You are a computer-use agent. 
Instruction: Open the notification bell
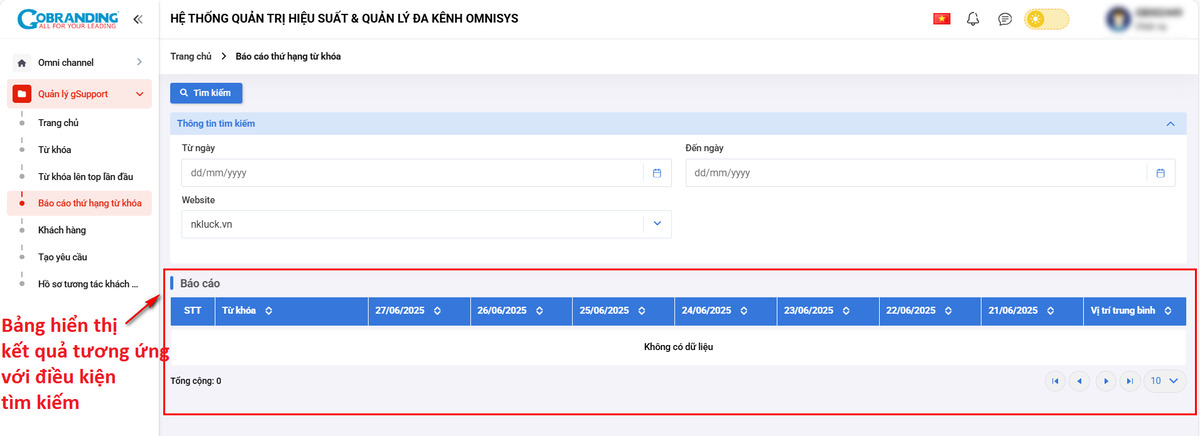[973, 19]
